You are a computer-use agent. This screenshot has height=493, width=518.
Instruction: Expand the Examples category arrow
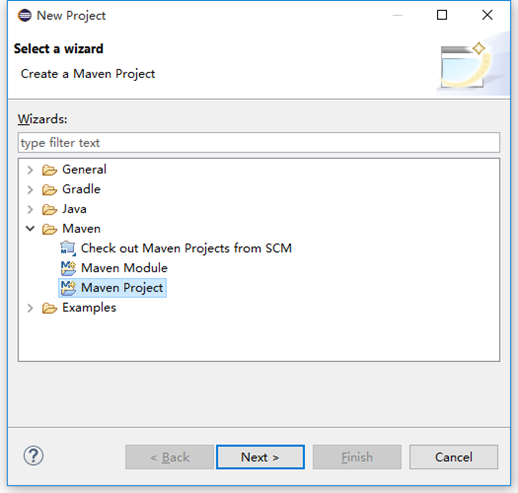pos(30,308)
